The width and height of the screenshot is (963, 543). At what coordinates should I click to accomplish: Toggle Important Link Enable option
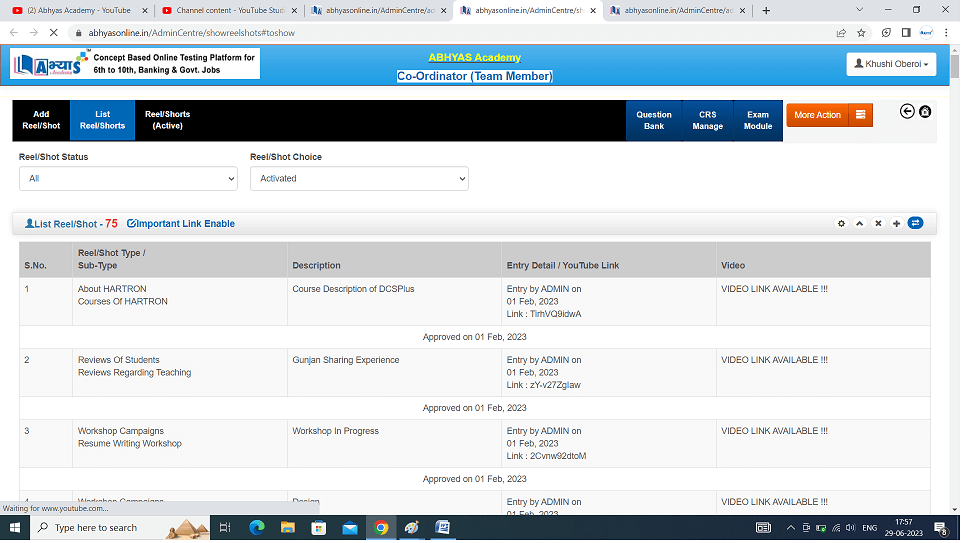(x=181, y=224)
